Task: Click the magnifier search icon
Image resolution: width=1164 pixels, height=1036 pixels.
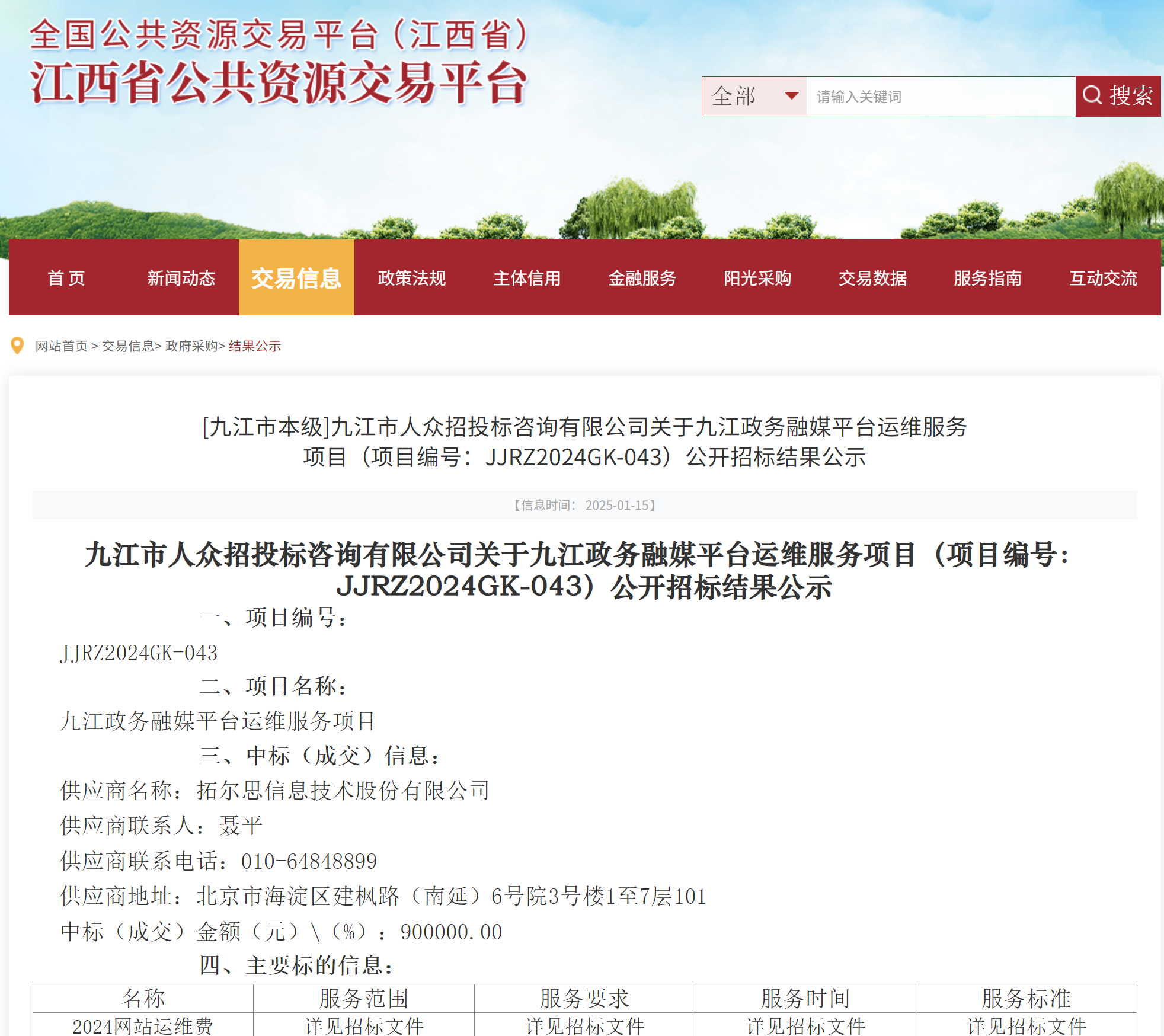Action: [1092, 95]
